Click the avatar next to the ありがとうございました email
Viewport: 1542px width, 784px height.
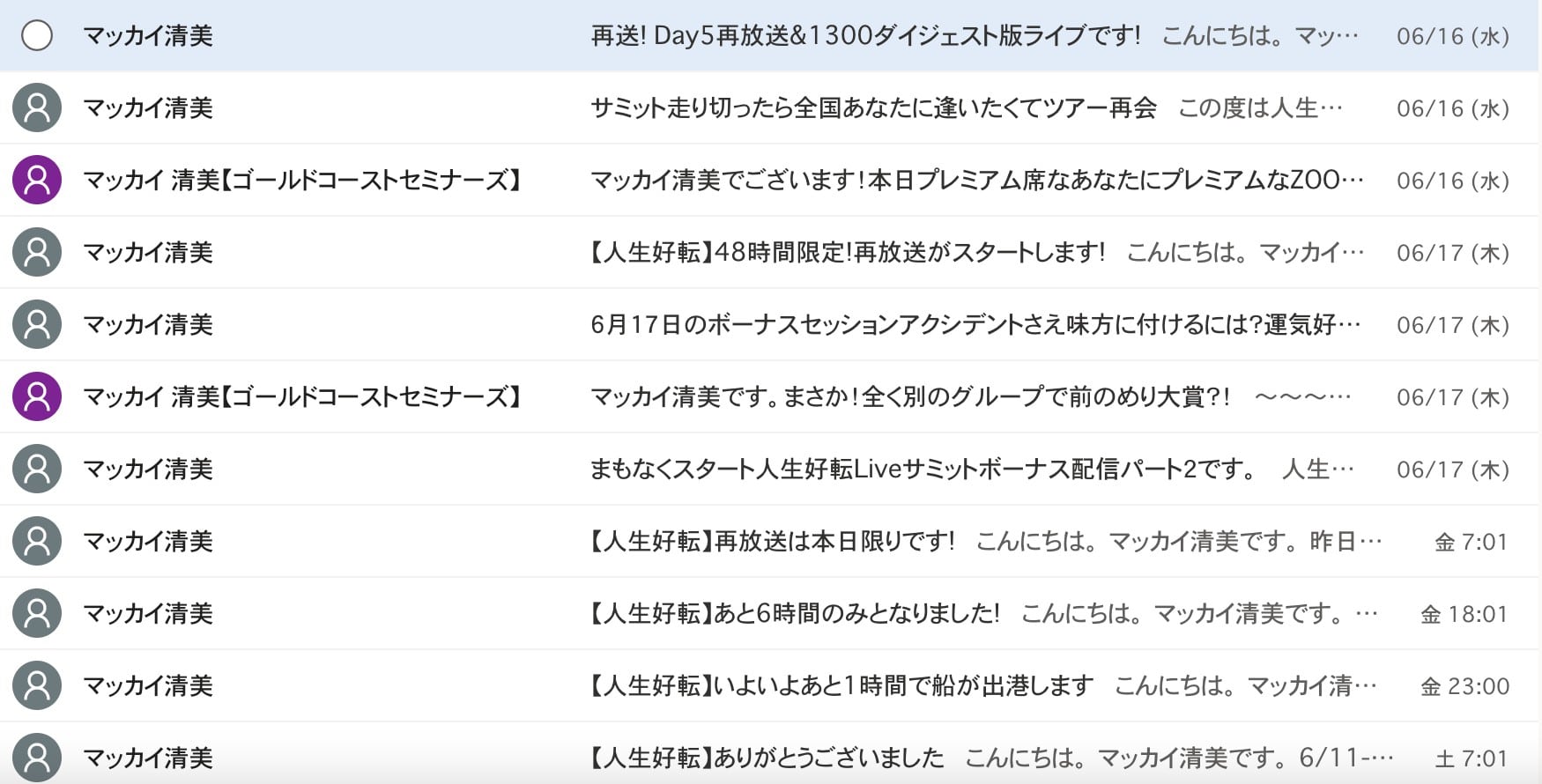click(37, 758)
